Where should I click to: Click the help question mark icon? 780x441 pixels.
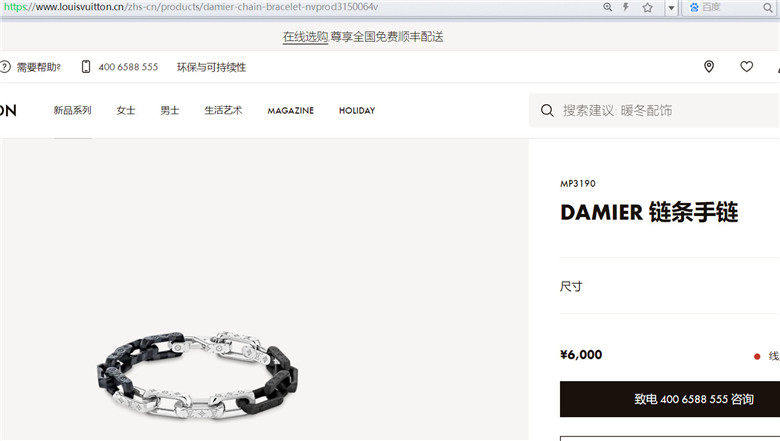(5, 67)
